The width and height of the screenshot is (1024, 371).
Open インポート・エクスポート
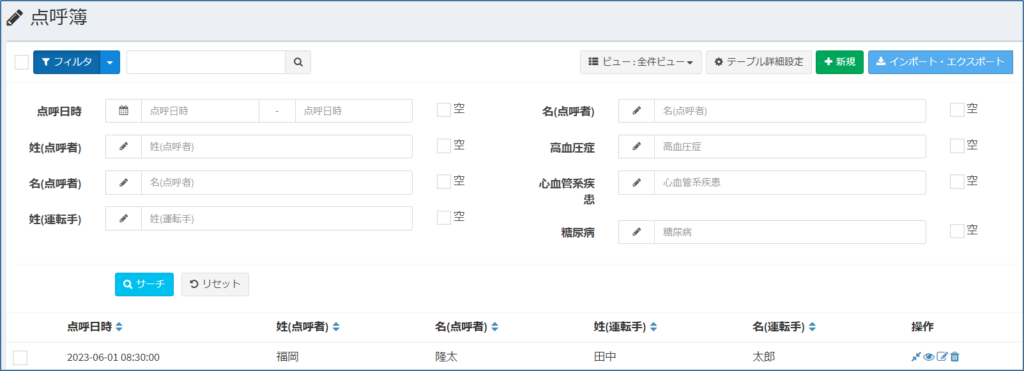[x=940, y=62]
